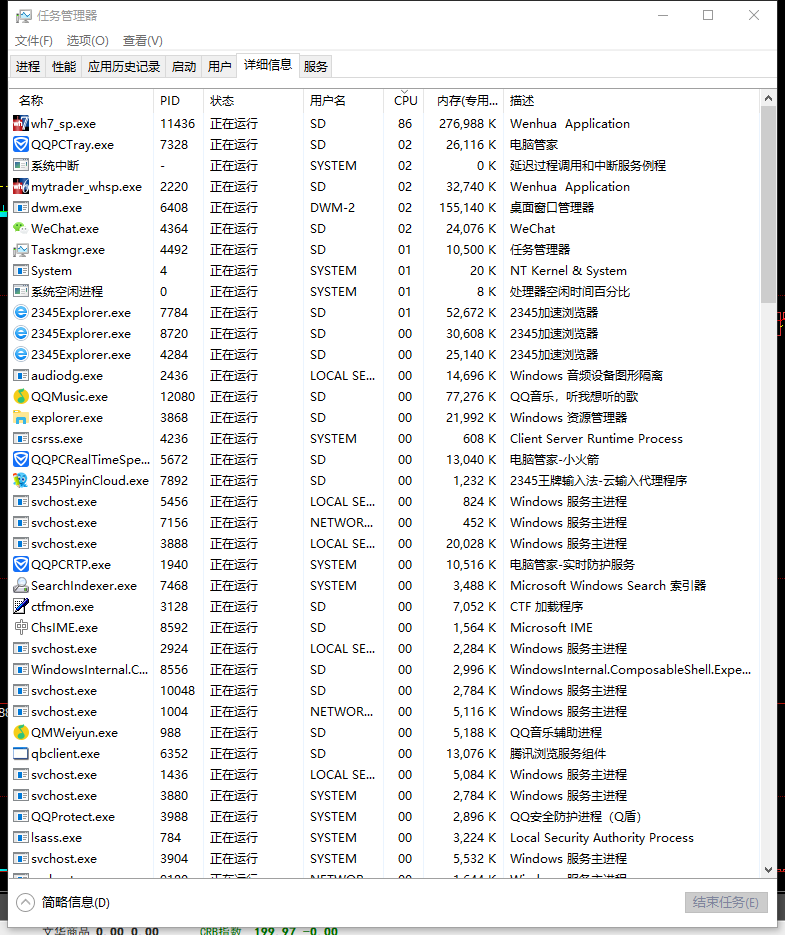Sort by 内存 column header
Screen dimensions: 785x935
point(466,100)
